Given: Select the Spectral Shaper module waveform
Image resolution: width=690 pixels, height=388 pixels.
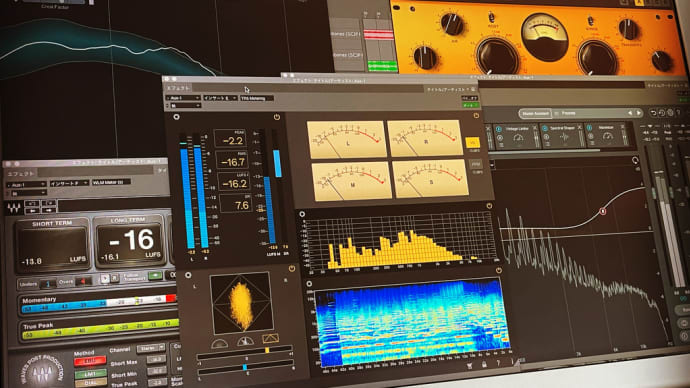Looking at the screenshot, I should point(564,137).
